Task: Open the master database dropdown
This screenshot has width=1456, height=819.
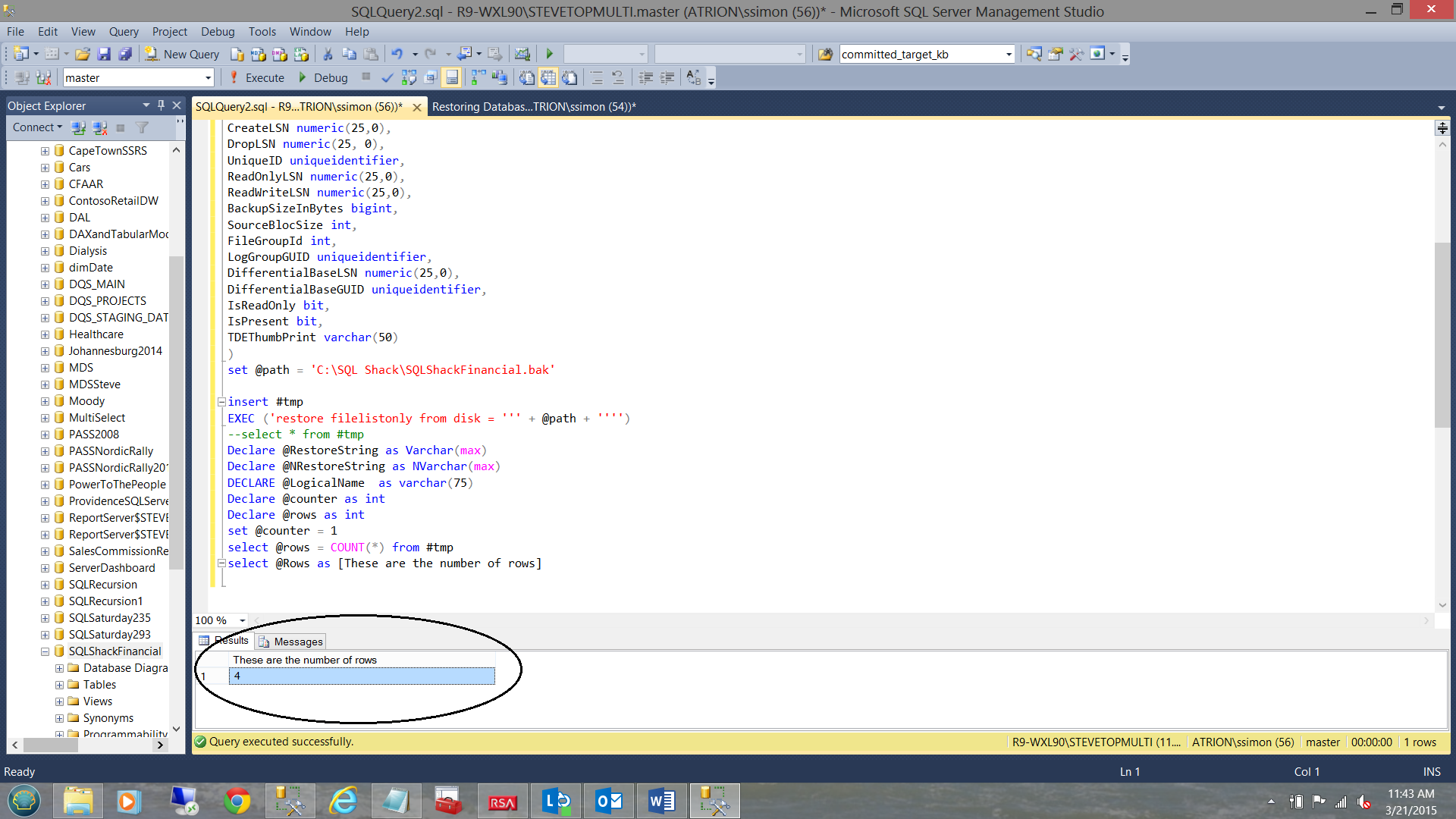Action: pyautogui.click(x=208, y=77)
